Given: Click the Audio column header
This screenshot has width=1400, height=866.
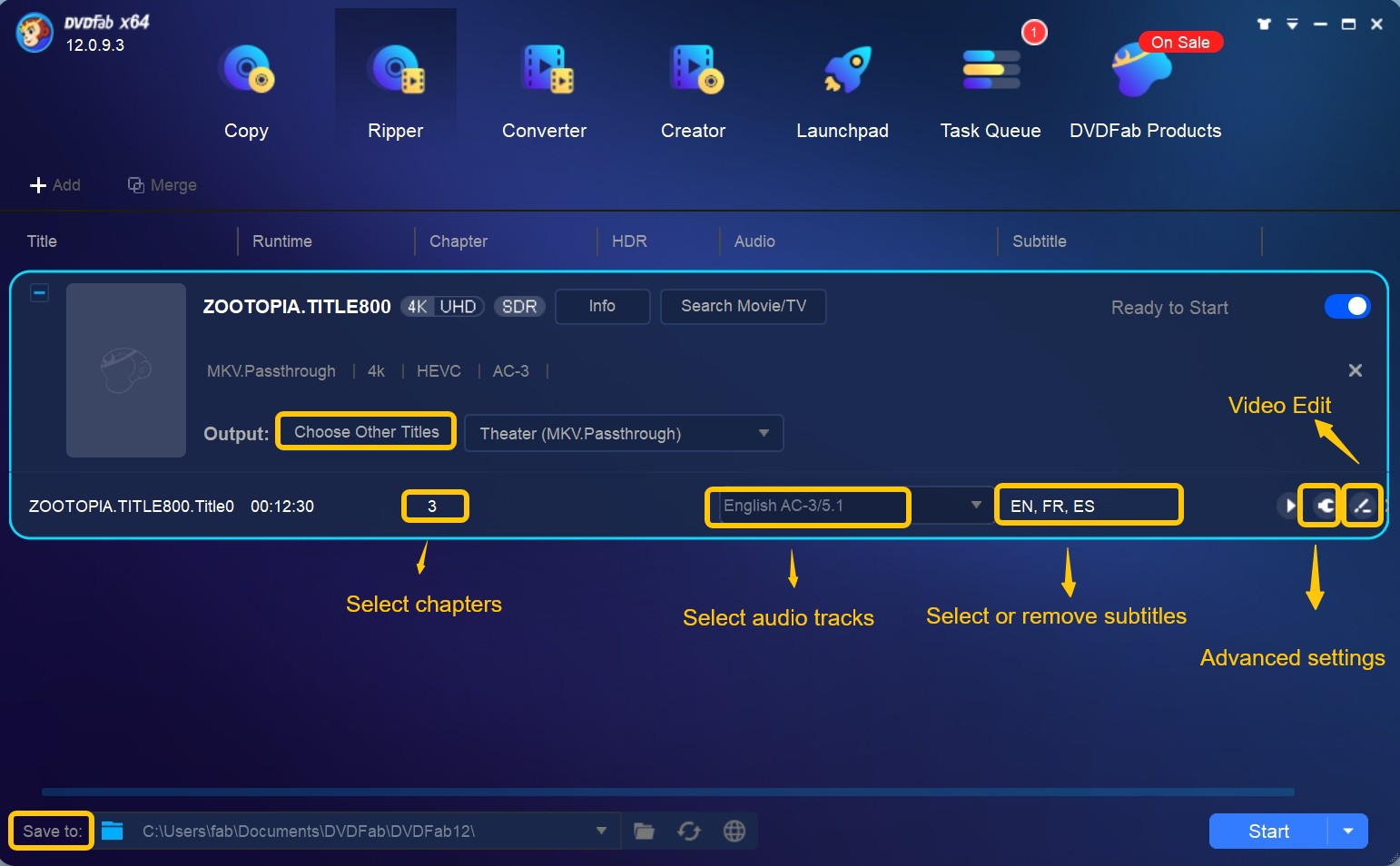Looking at the screenshot, I should (x=754, y=241).
